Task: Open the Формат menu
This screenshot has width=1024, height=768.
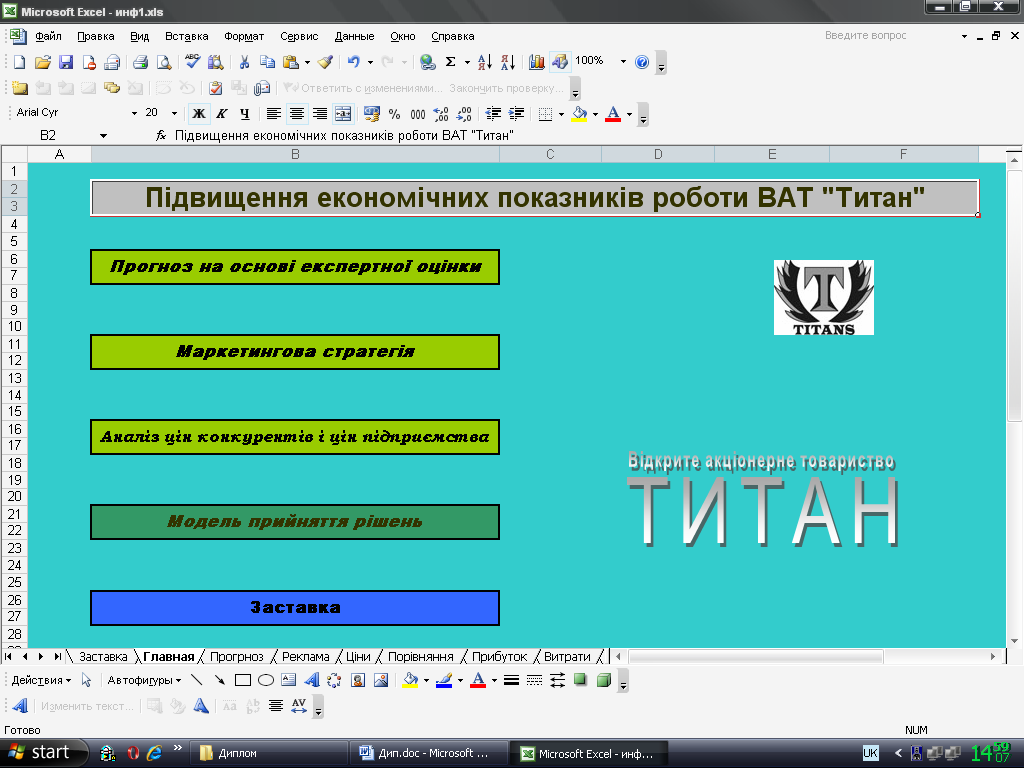Action: (x=244, y=36)
